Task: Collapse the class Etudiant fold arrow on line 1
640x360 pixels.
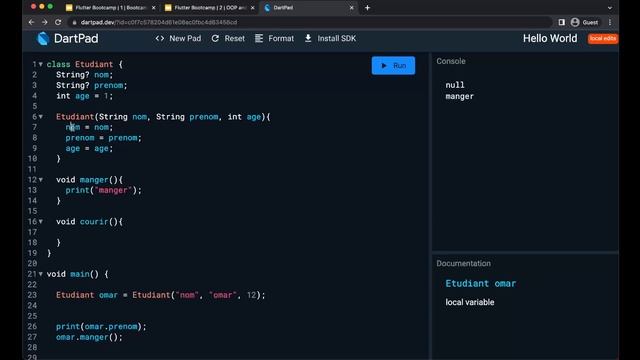Action: (41, 64)
